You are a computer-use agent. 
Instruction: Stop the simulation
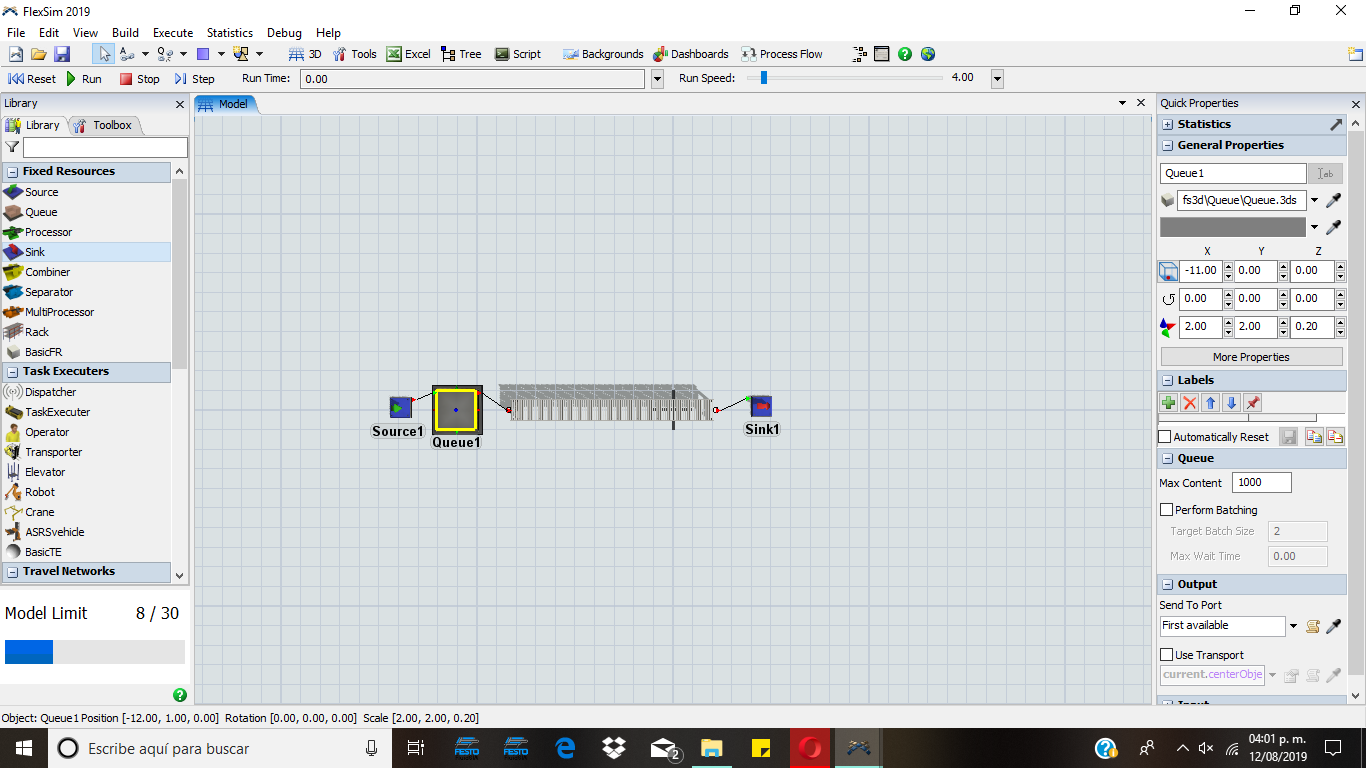point(139,78)
